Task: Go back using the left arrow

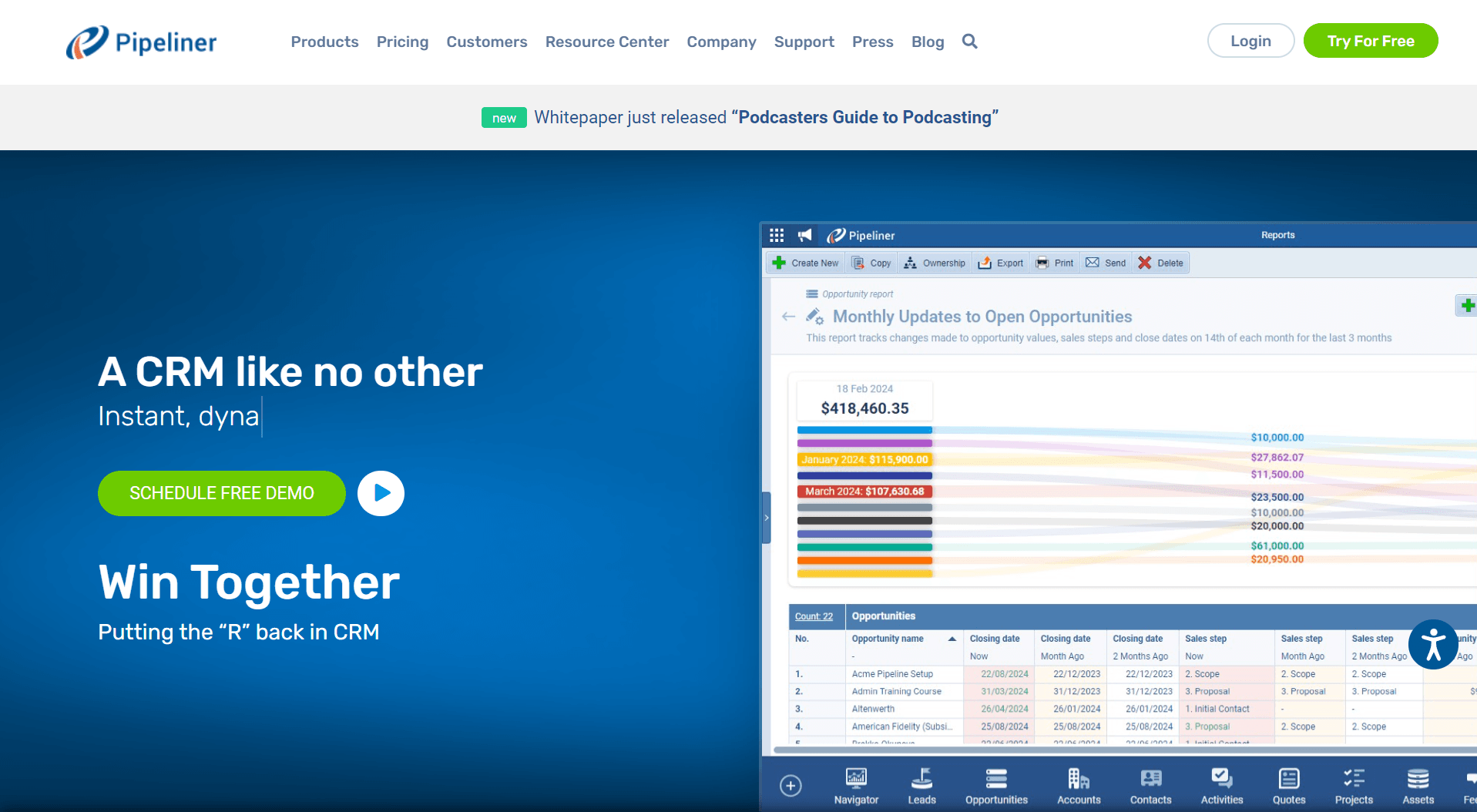Action: tap(788, 317)
